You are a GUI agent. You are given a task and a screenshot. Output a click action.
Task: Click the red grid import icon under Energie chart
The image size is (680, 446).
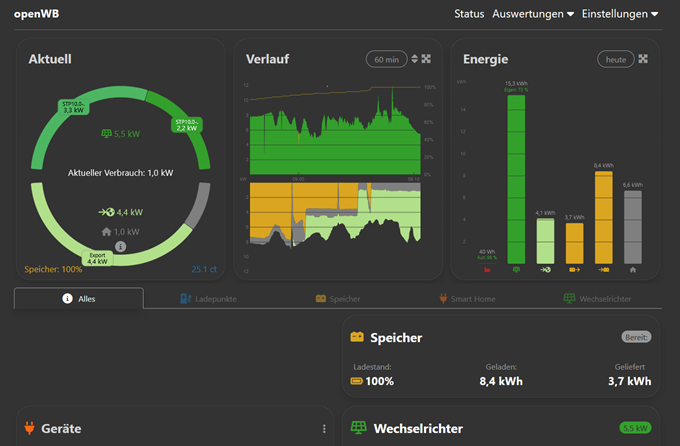tap(487, 269)
